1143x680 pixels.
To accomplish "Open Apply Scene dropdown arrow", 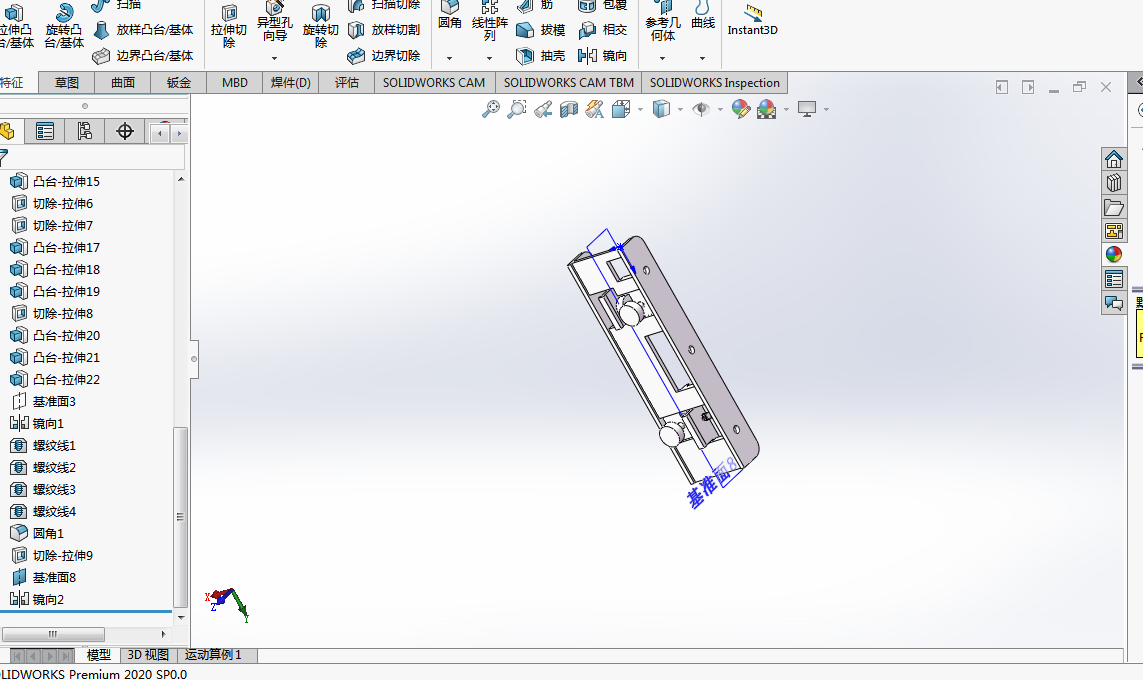I will [786, 110].
